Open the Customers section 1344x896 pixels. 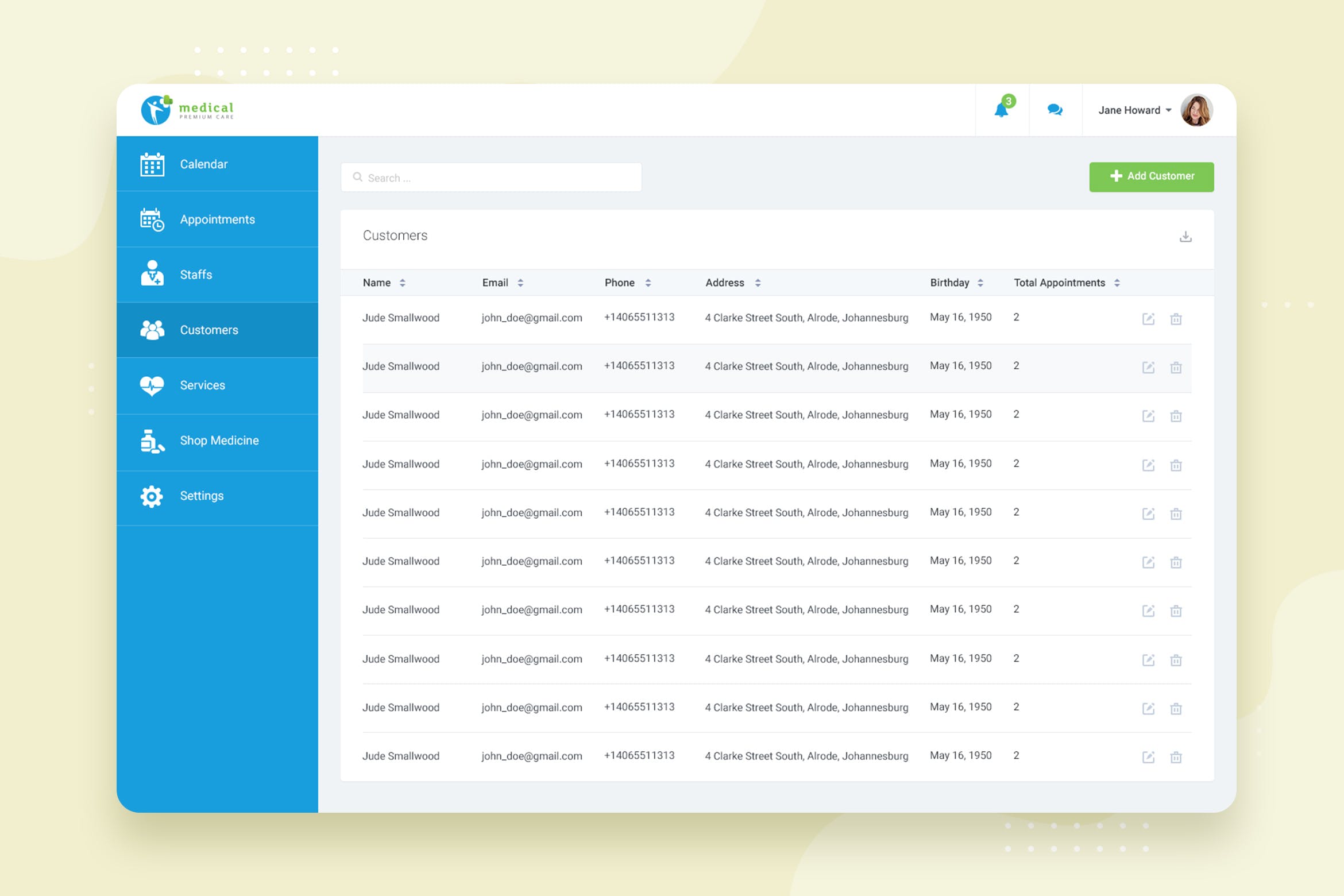pos(209,330)
